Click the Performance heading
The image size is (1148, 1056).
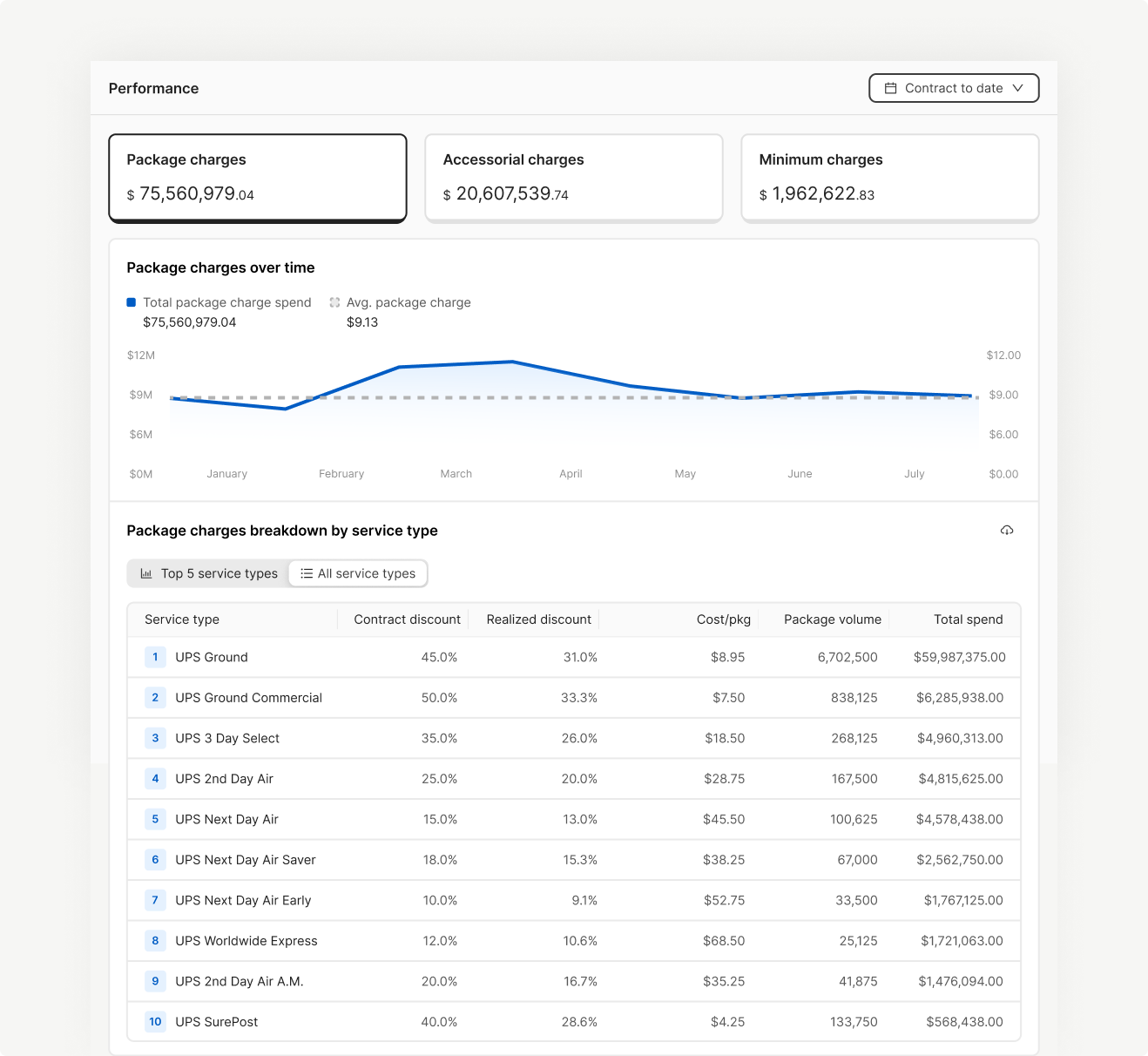pyautogui.click(x=153, y=88)
